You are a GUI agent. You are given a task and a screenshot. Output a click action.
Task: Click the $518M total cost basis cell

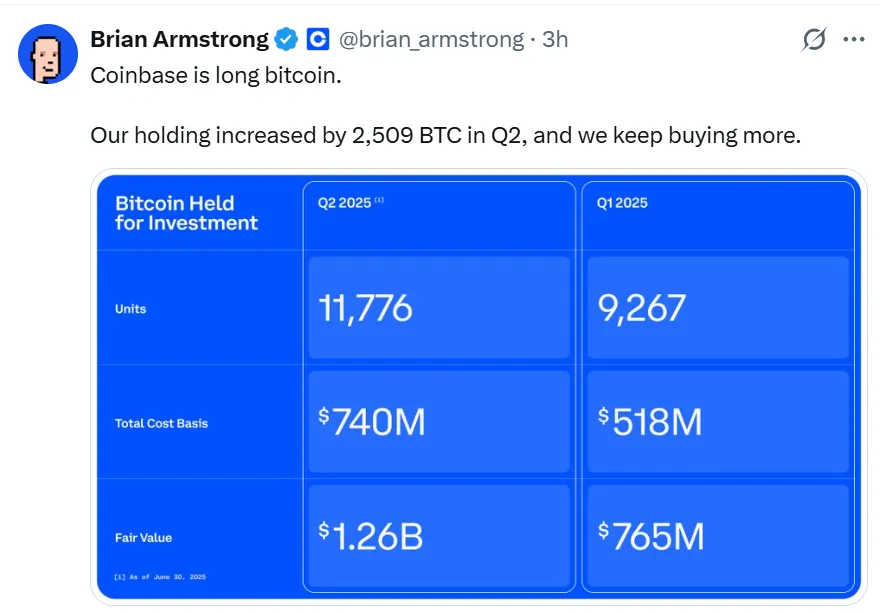click(717, 422)
